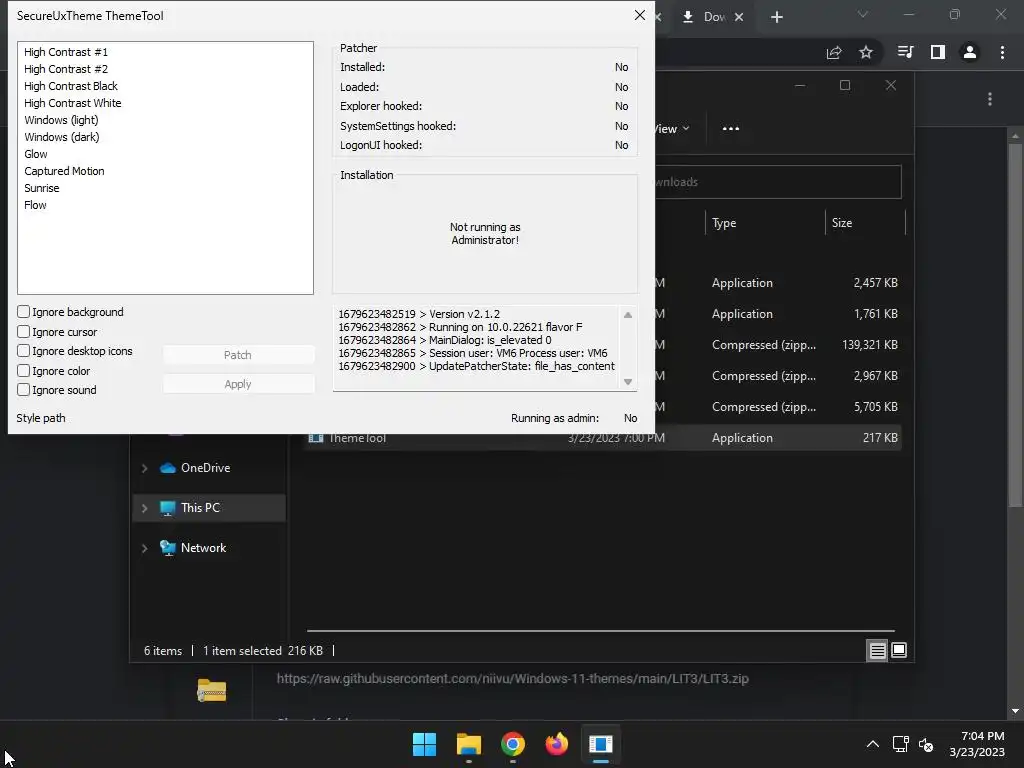1024x768 pixels.
Task: Select the 2,967 KB compressed file
Action: [x=778, y=376]
